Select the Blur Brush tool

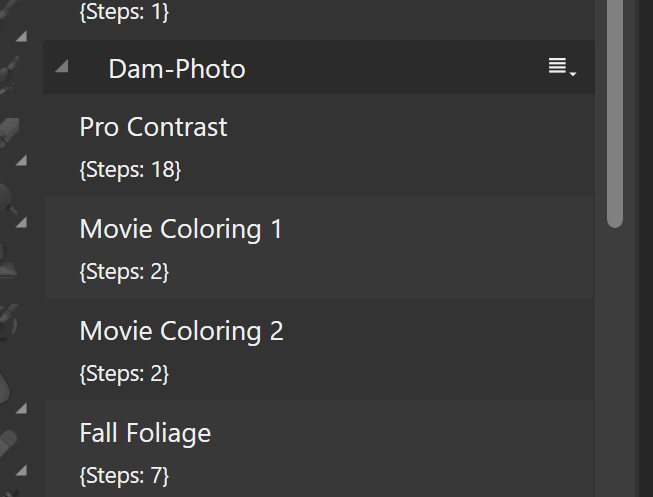(5, 387)
